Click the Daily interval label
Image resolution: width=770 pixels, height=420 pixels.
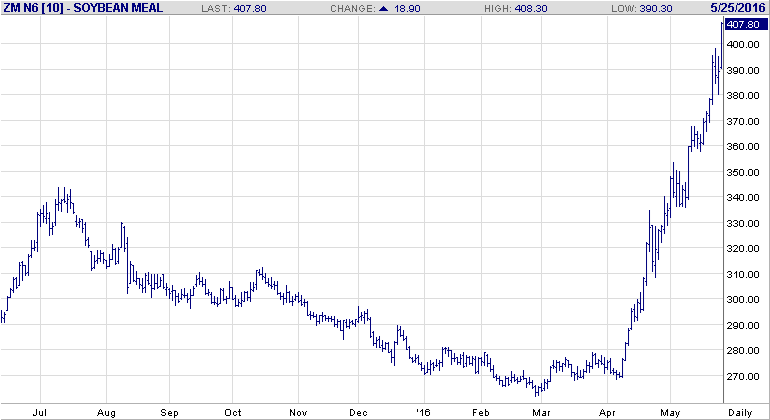pyautogui.click(x=740, y=411)
